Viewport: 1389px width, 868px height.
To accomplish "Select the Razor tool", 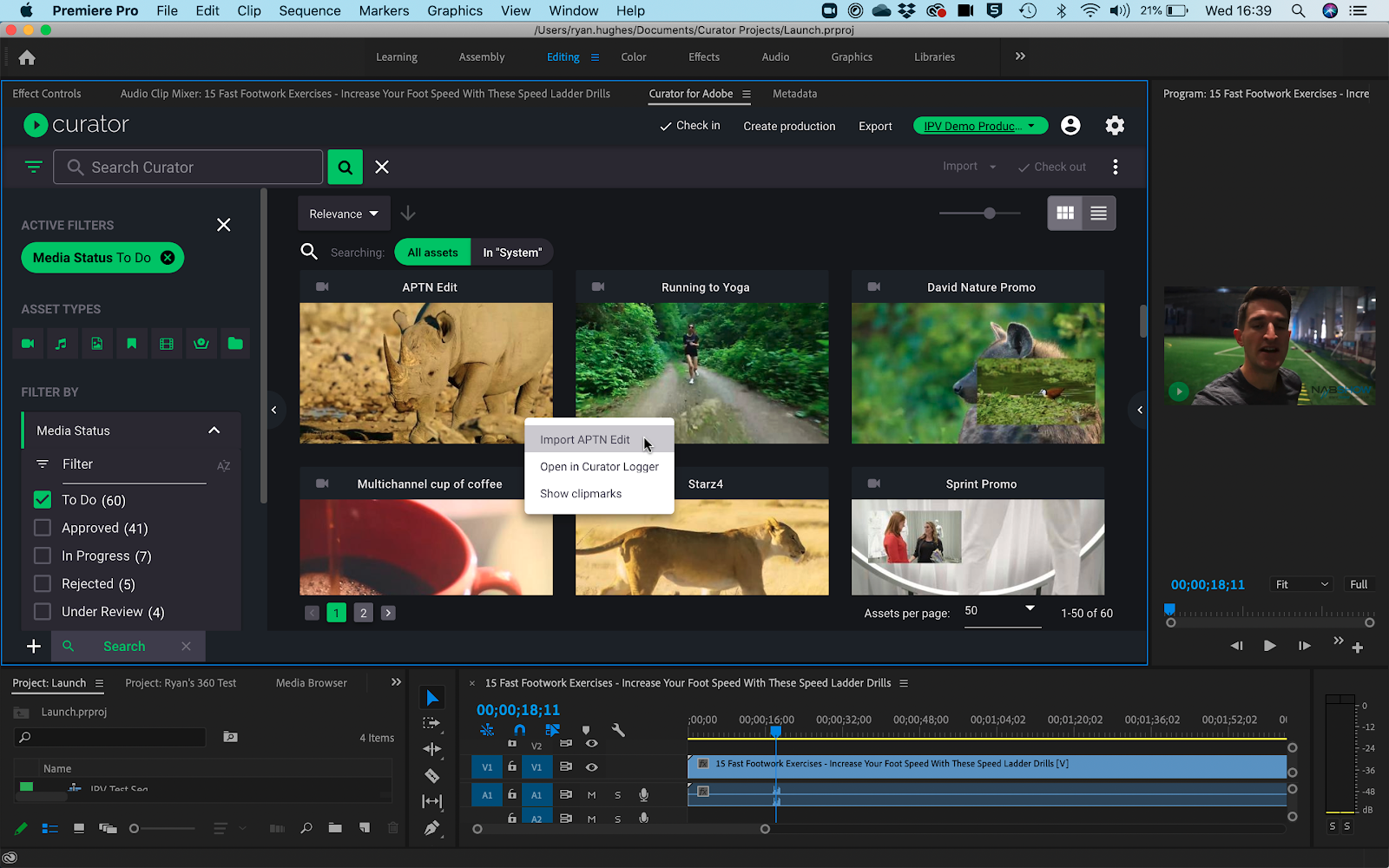I will click(431, 776).
